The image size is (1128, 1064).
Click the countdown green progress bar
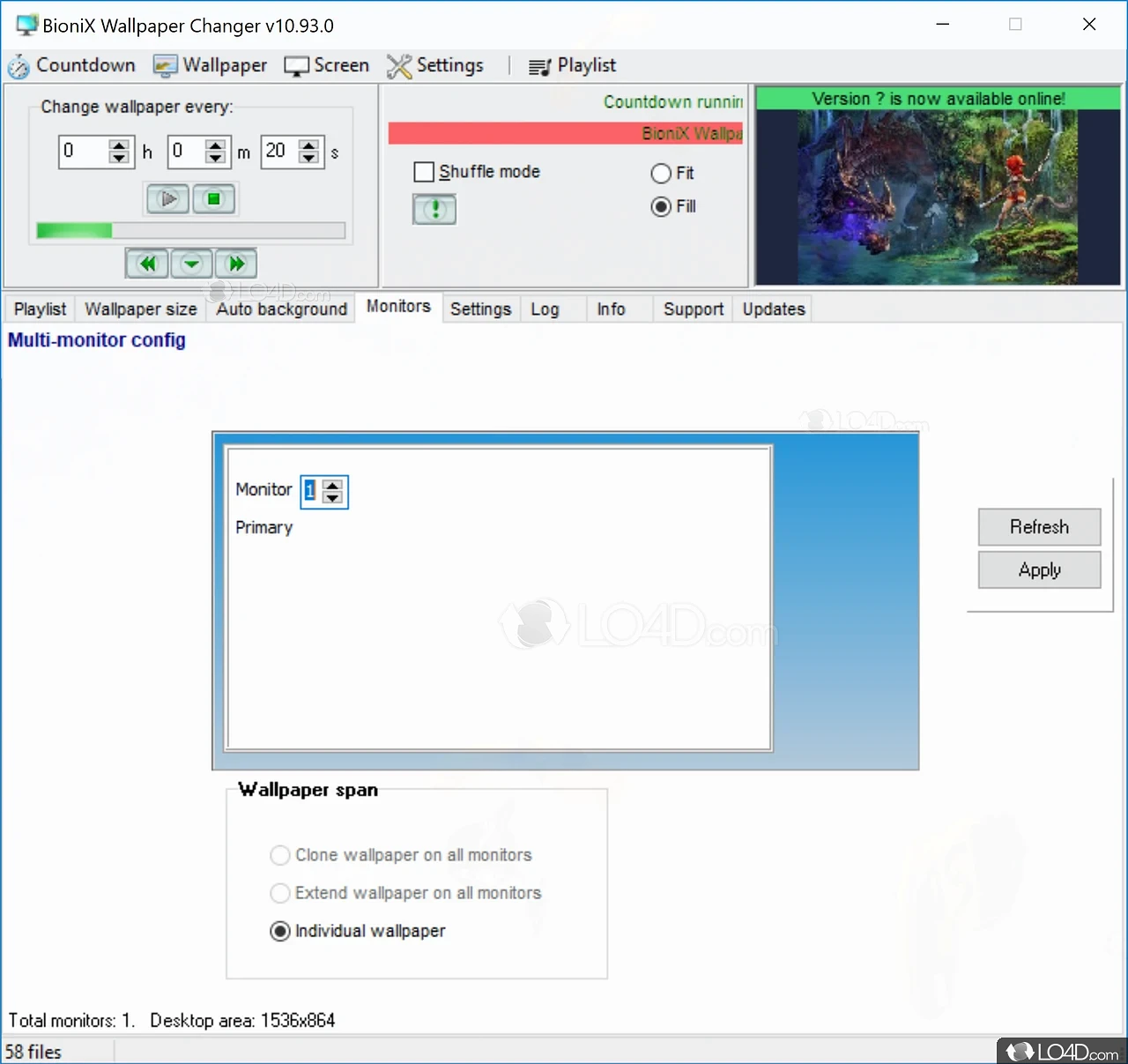pos(190,231)
